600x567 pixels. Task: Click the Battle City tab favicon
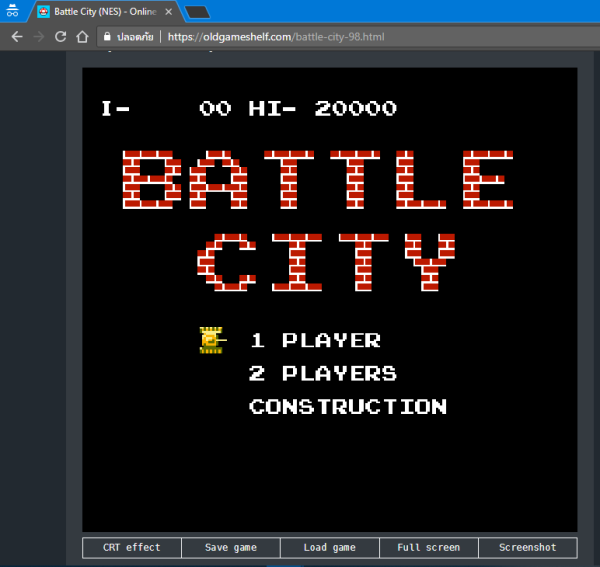[43, 12]
